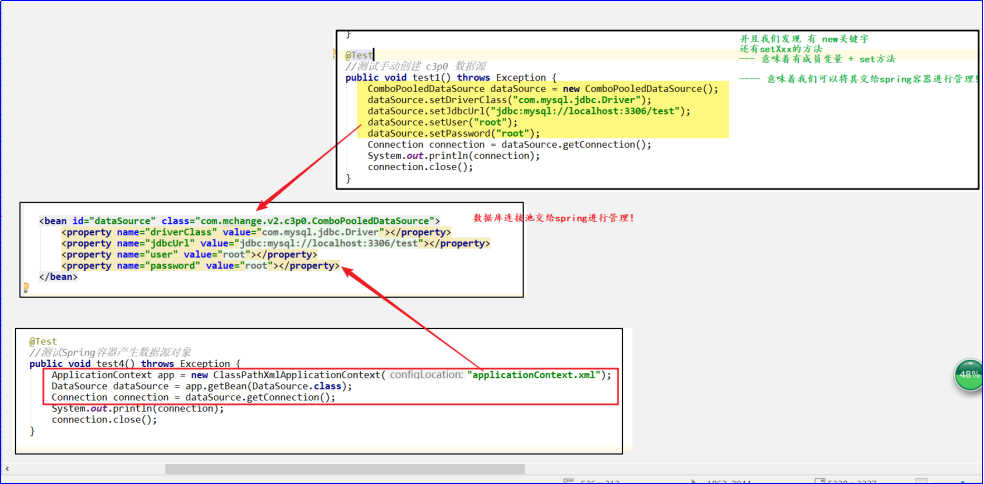984x484 pixels.
Task: Click green note '还有setXxx的方法'
Action: coord(781,49)
